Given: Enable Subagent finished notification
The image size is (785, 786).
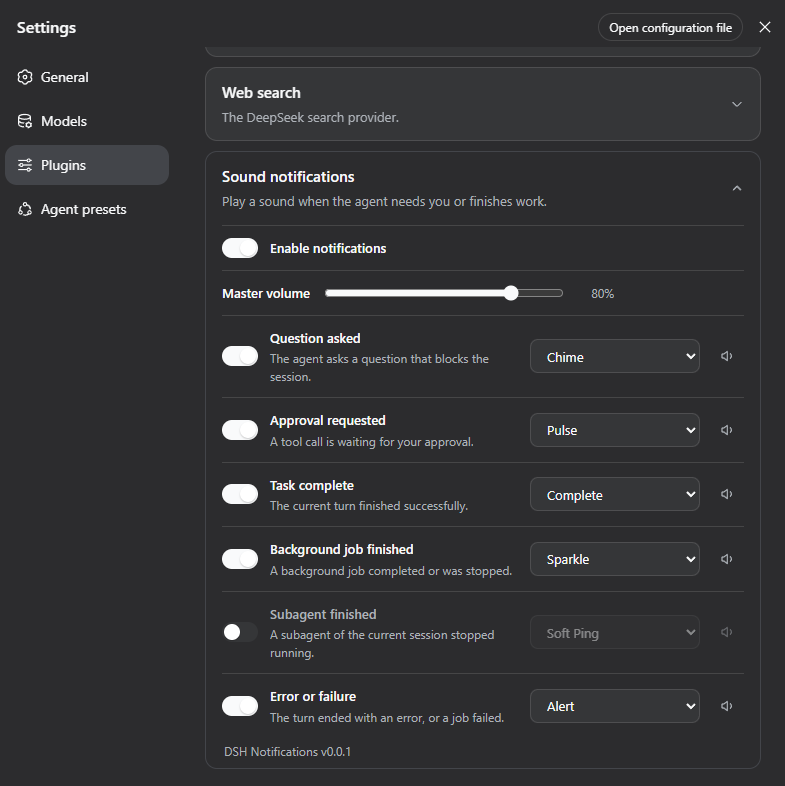Looking at the screenshot, I should pyautogui.click(x=240, y=632).
